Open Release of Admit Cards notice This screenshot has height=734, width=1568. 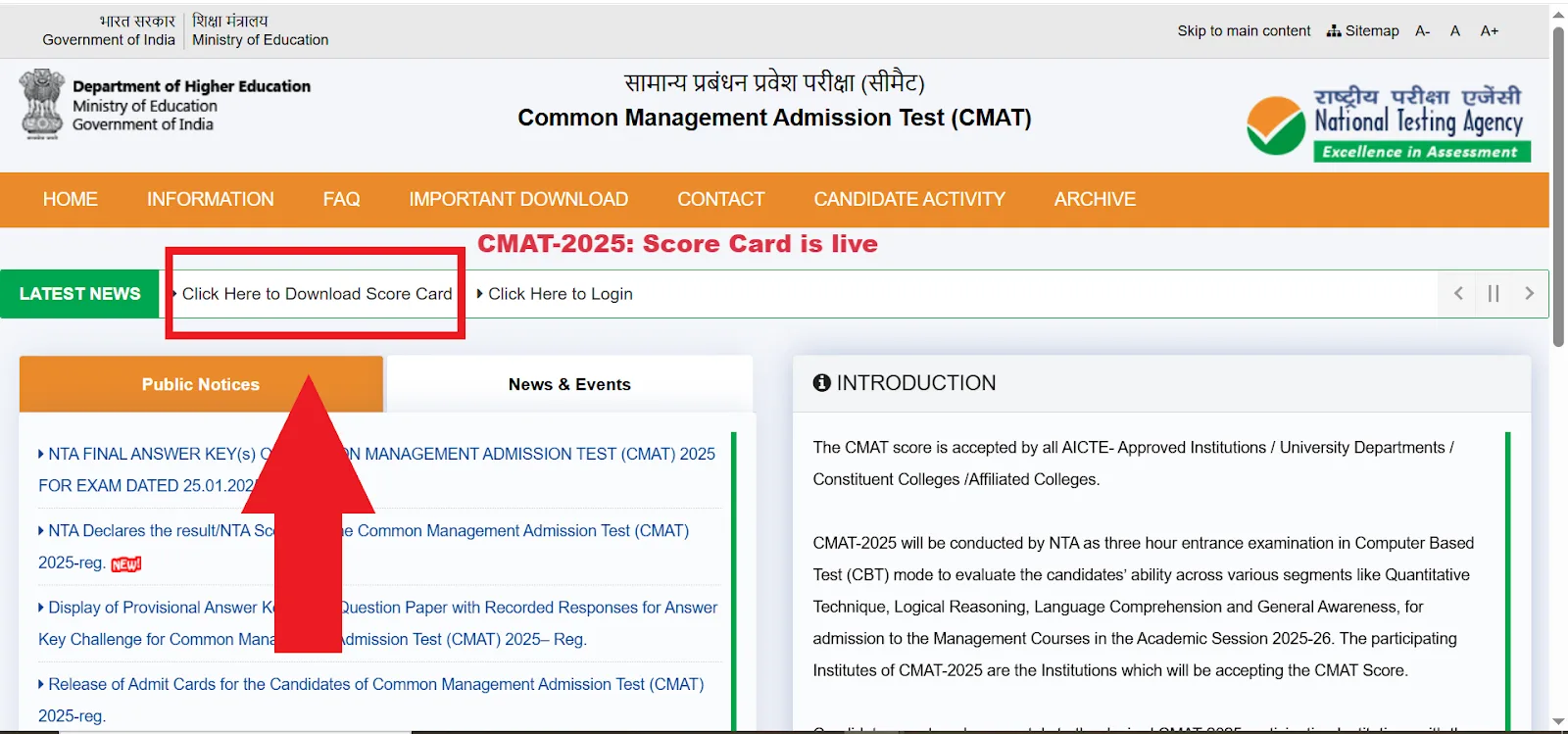pyautogui.click(x=371, y=700)
